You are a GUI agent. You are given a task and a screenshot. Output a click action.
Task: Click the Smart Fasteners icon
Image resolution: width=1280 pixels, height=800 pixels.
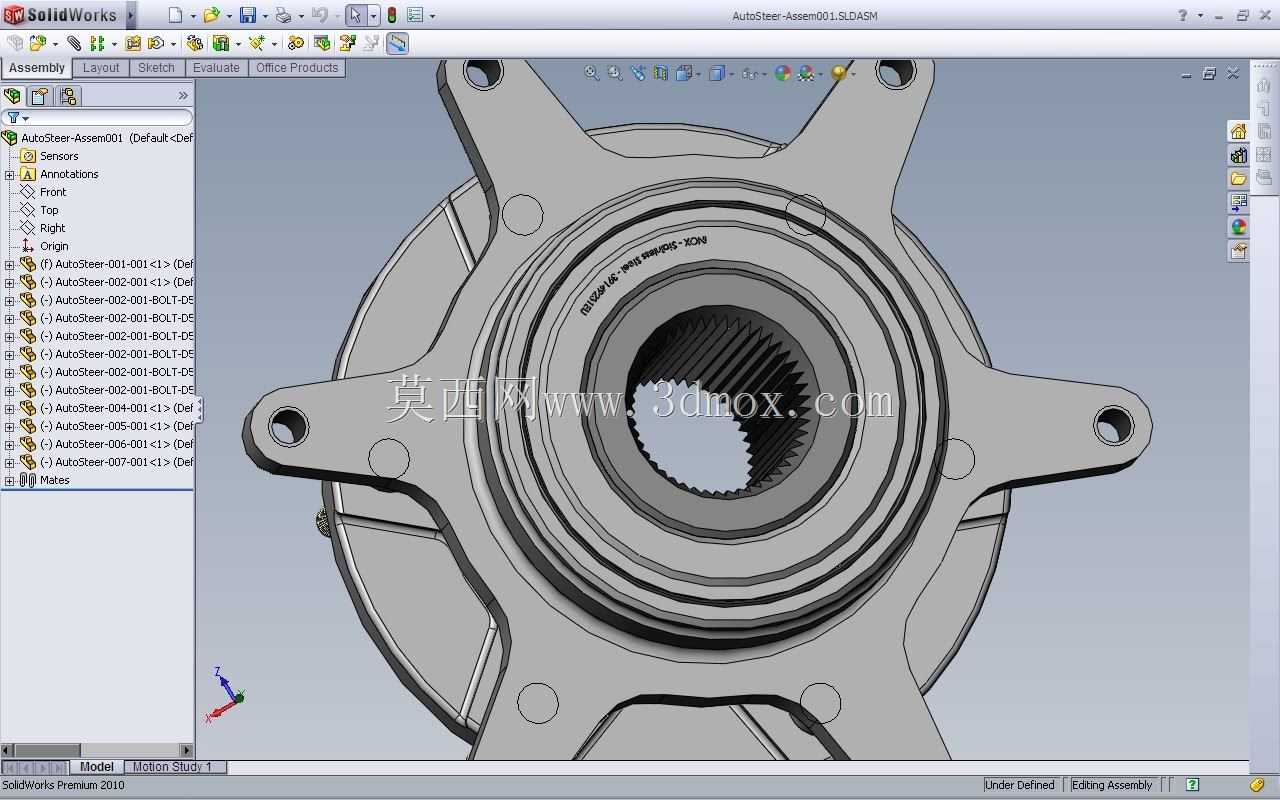click(133, 43)
